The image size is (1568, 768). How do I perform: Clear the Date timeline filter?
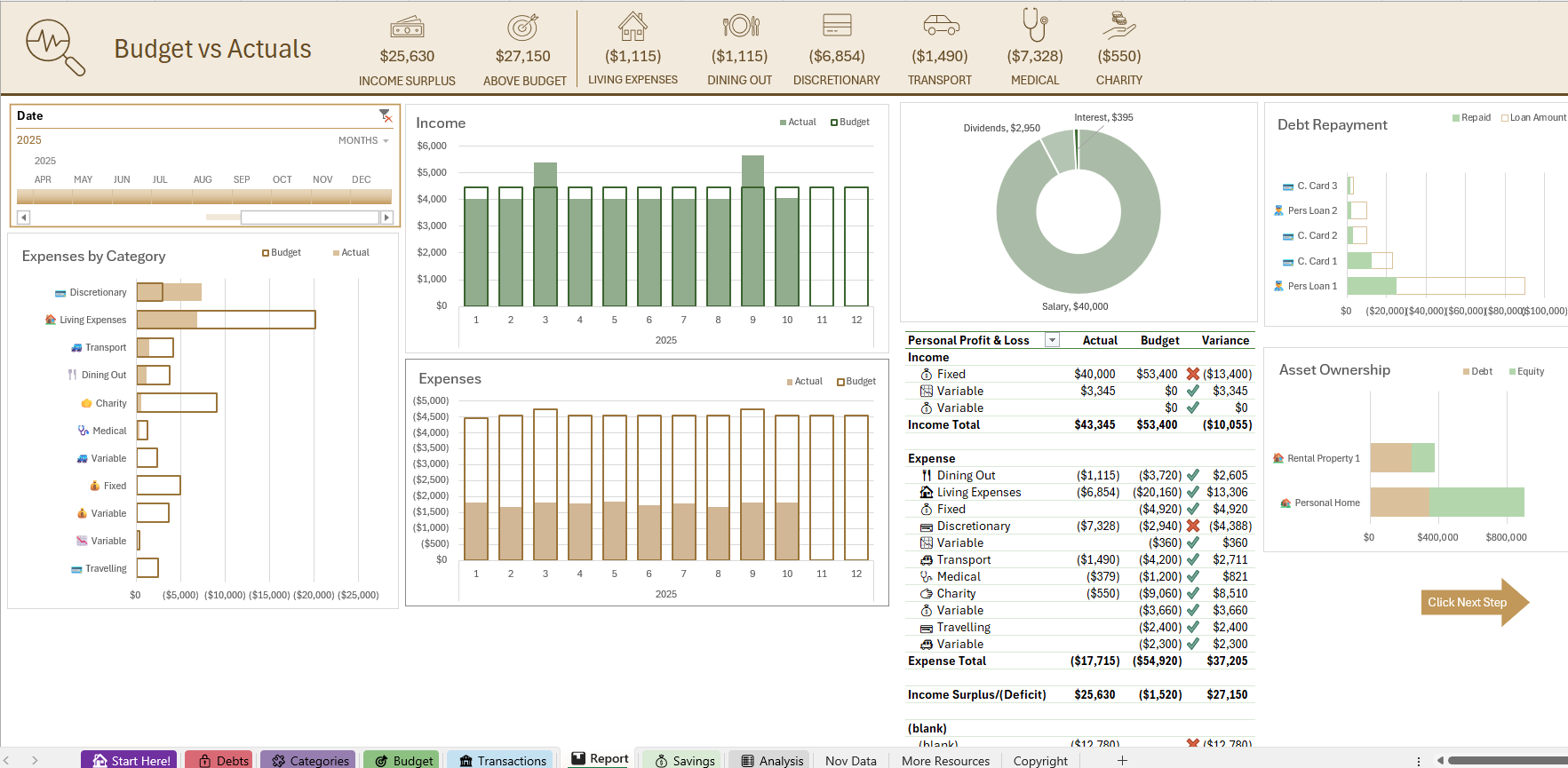386,115
